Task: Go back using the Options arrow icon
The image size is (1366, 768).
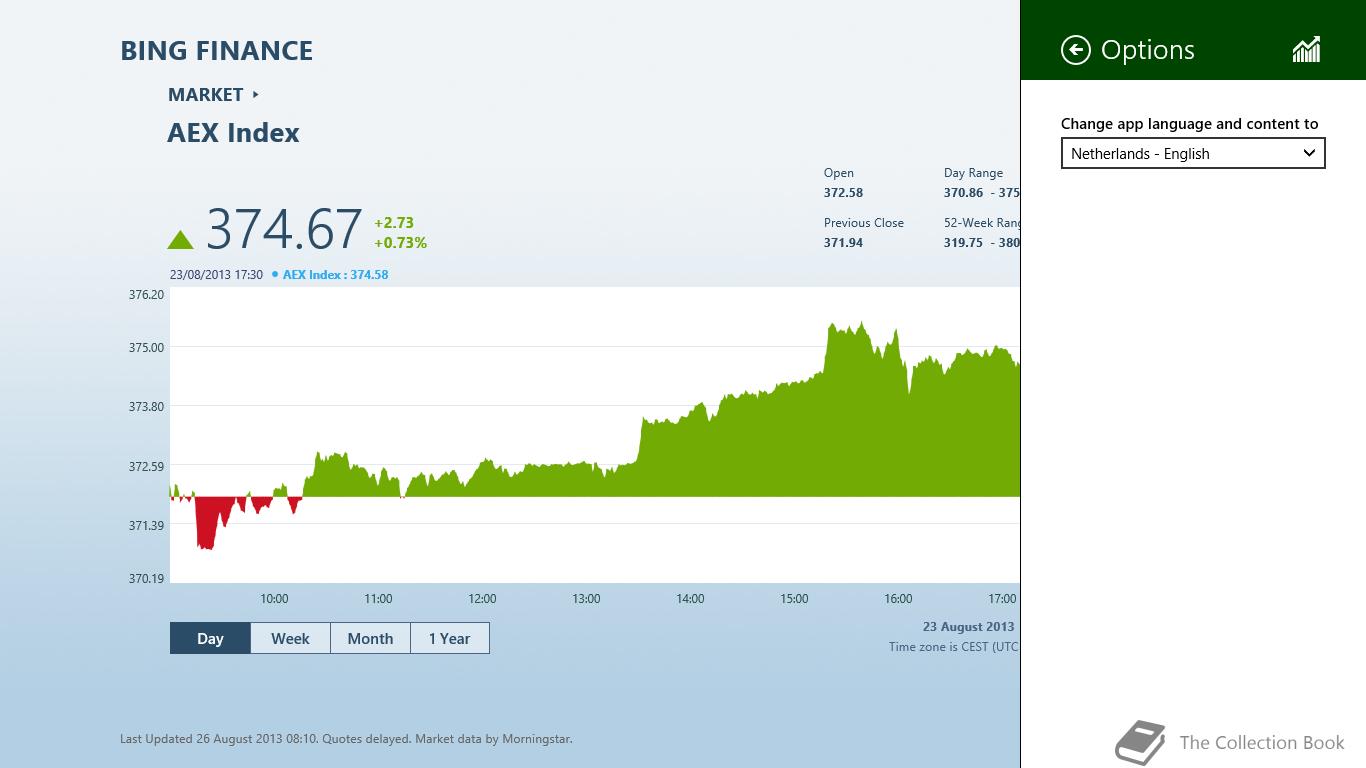Action: click(1076, 50)
